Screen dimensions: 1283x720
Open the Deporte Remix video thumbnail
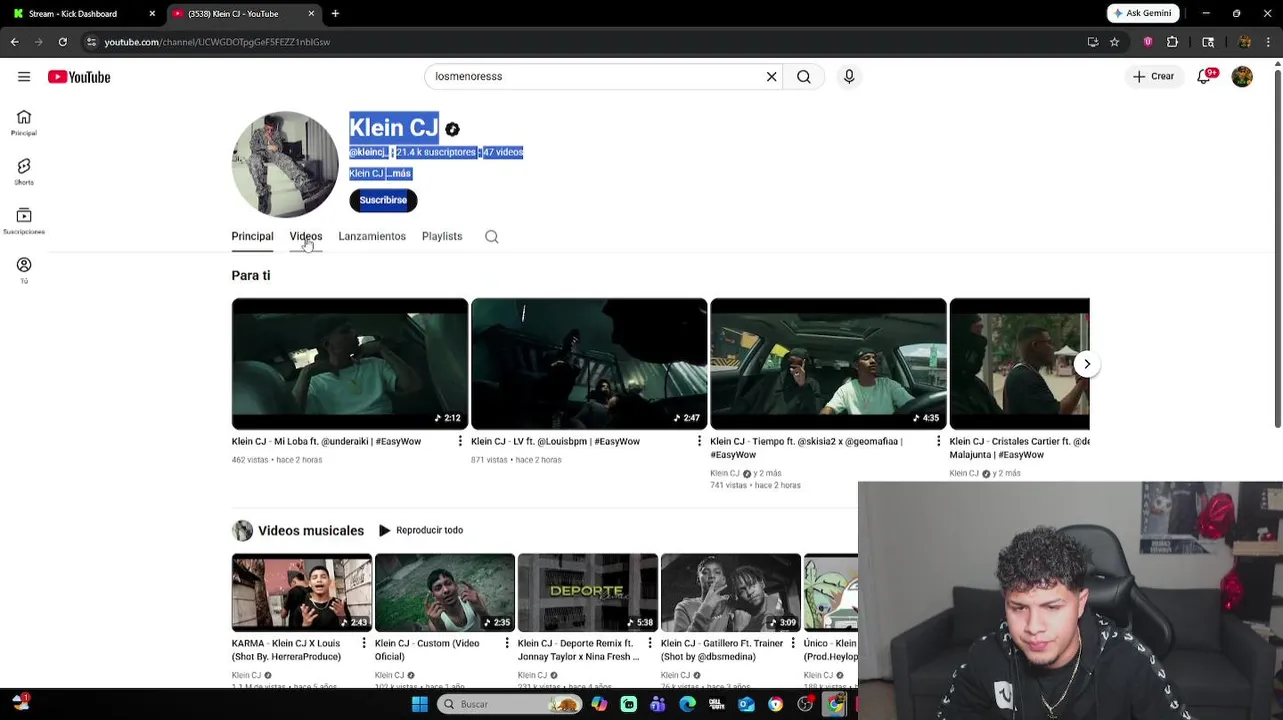tap(588, 593)
